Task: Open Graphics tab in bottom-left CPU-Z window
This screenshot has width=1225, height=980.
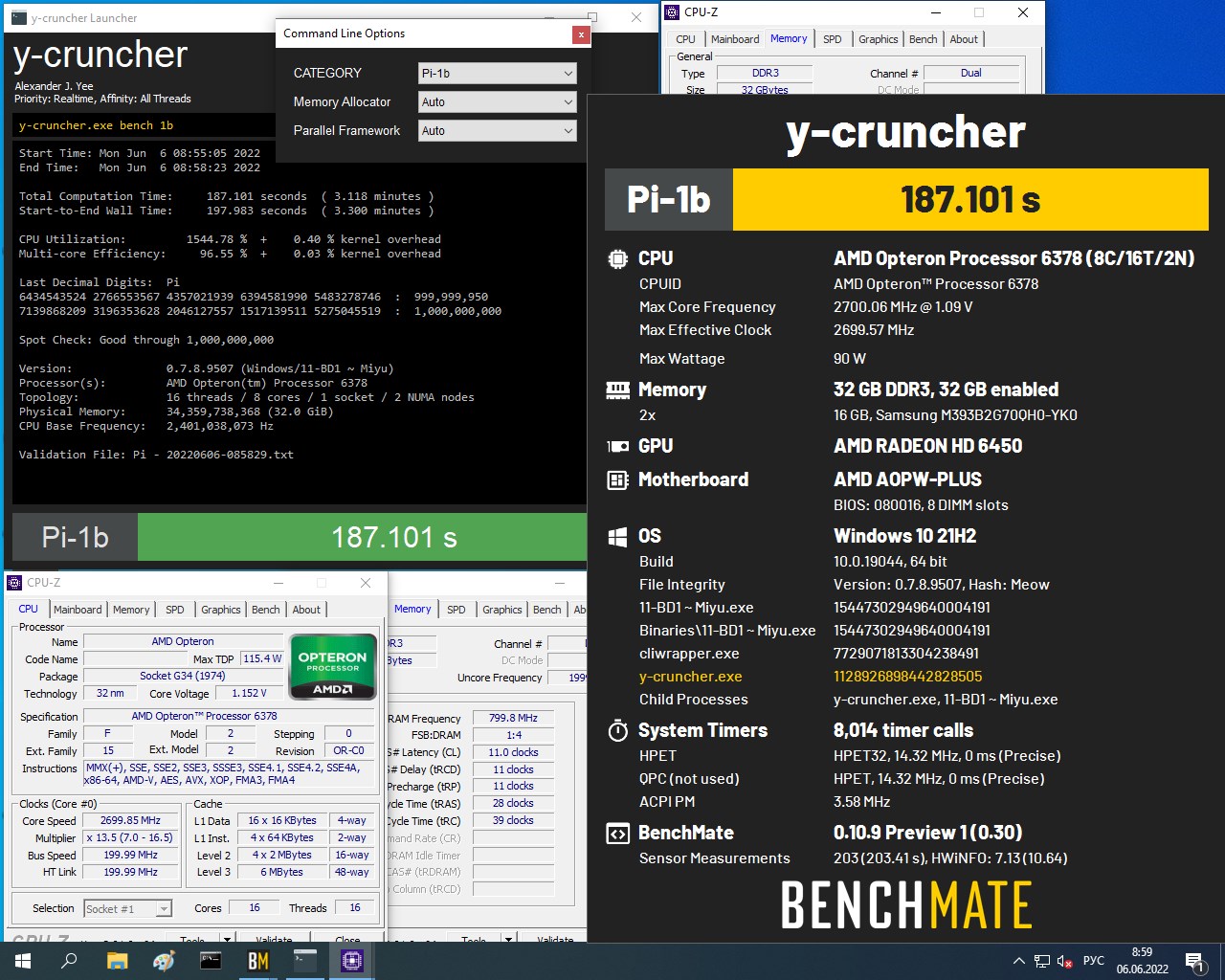Action: 220,610
